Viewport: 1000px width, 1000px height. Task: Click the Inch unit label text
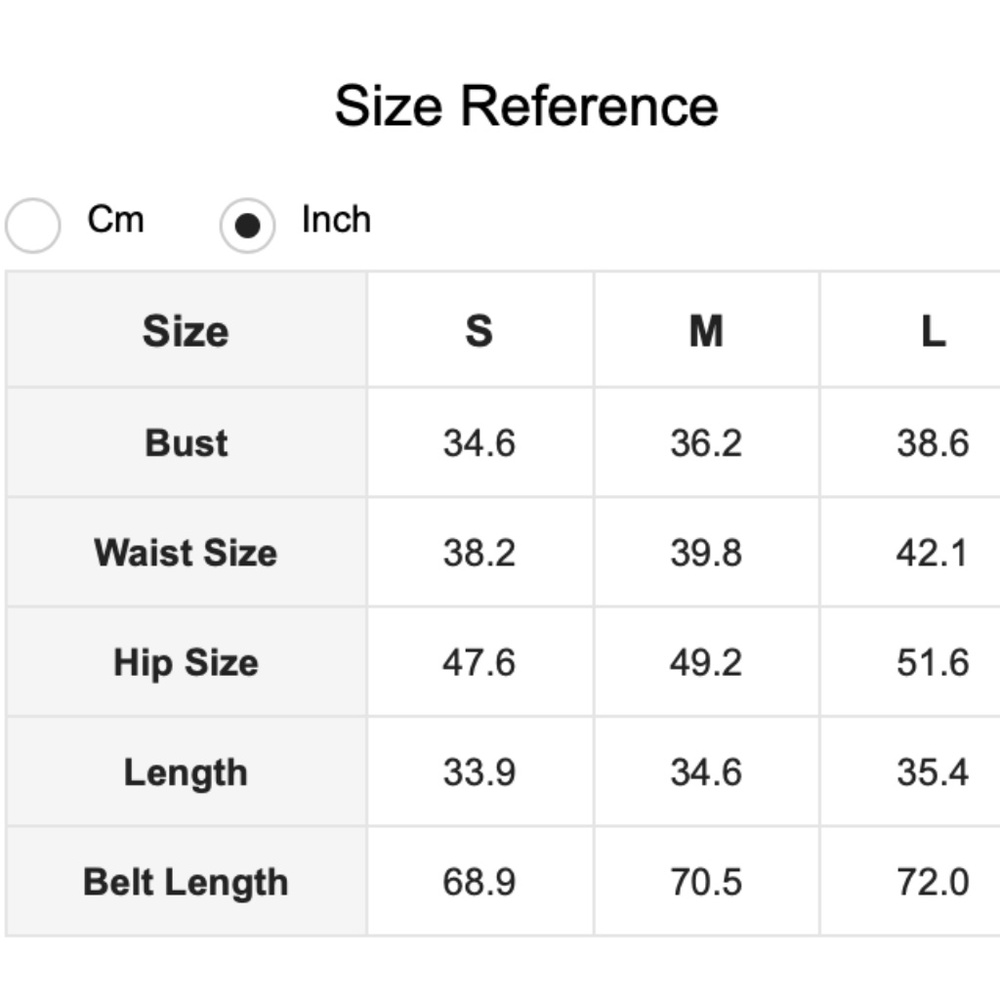tap(336, 219)
